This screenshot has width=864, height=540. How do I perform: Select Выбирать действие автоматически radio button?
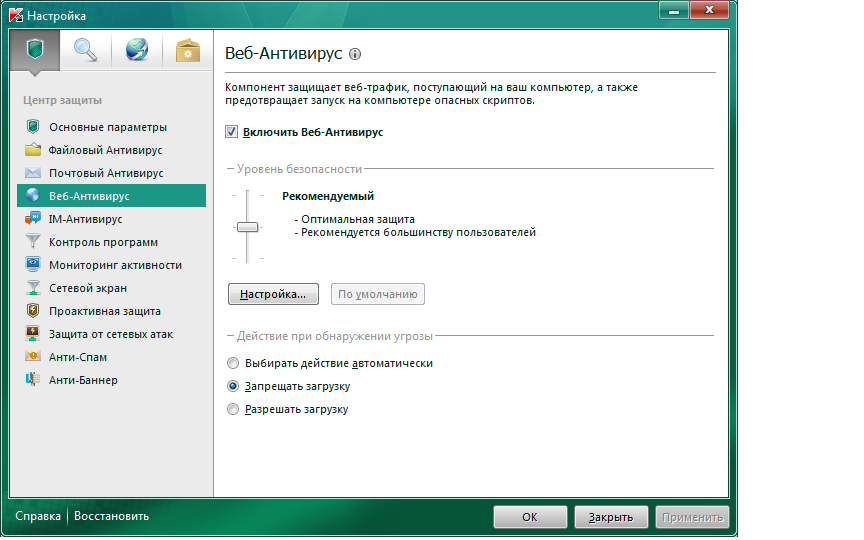(233, 363)
